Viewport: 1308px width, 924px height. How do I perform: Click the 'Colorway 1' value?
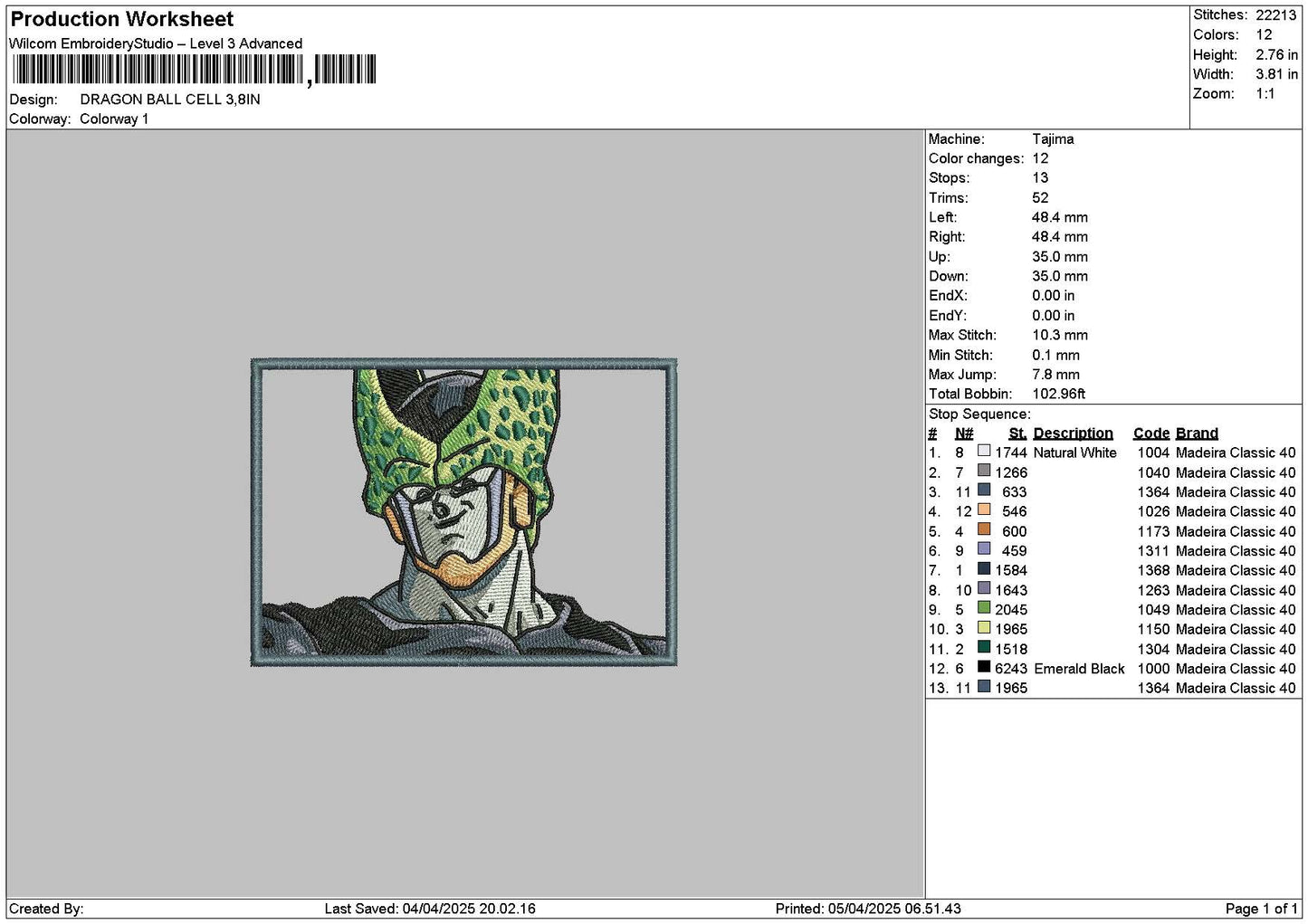click(114, 119)
